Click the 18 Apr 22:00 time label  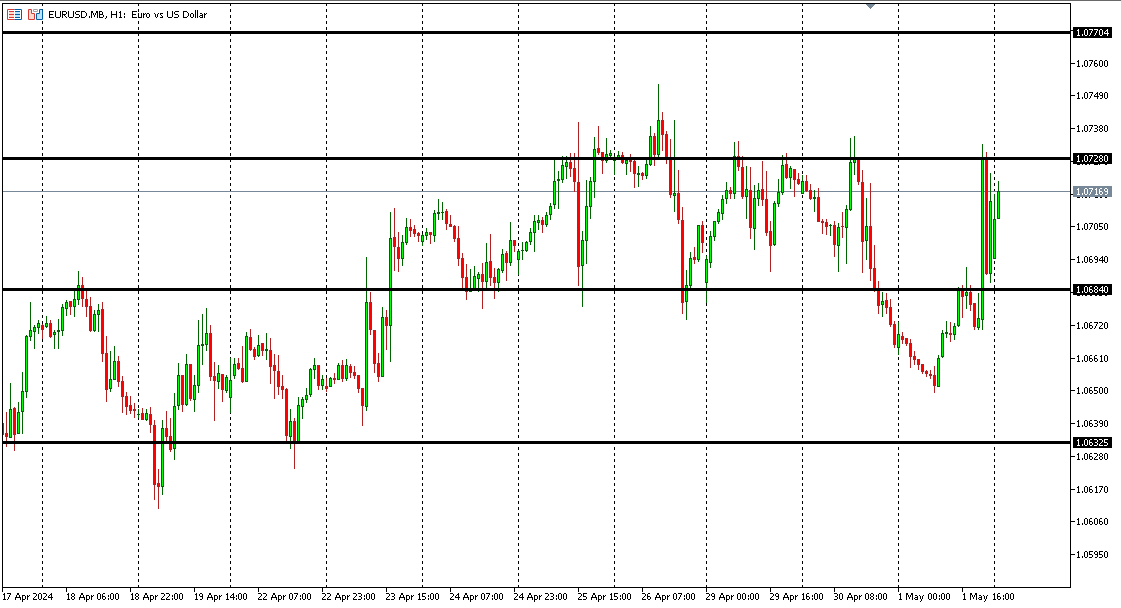(157, 597)
